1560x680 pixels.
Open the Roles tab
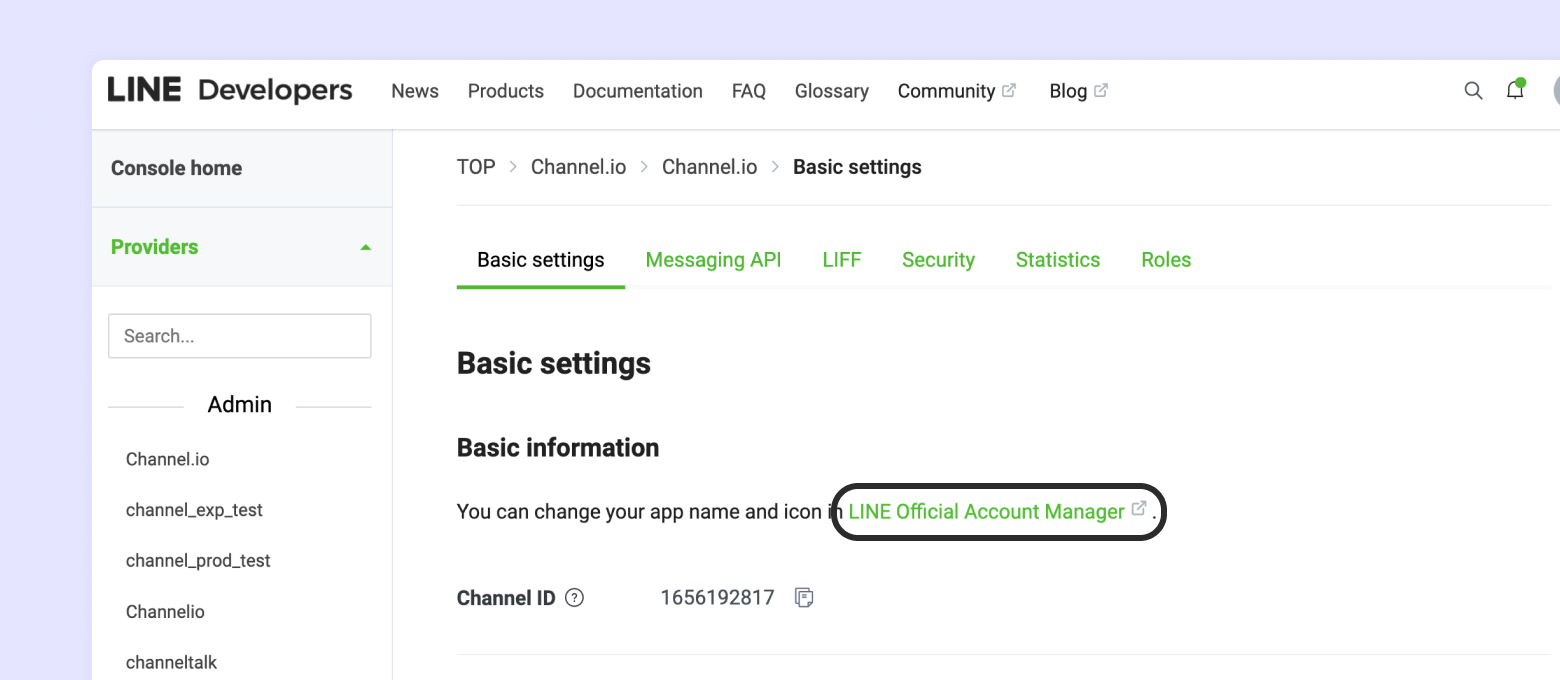click(1166, 260)
